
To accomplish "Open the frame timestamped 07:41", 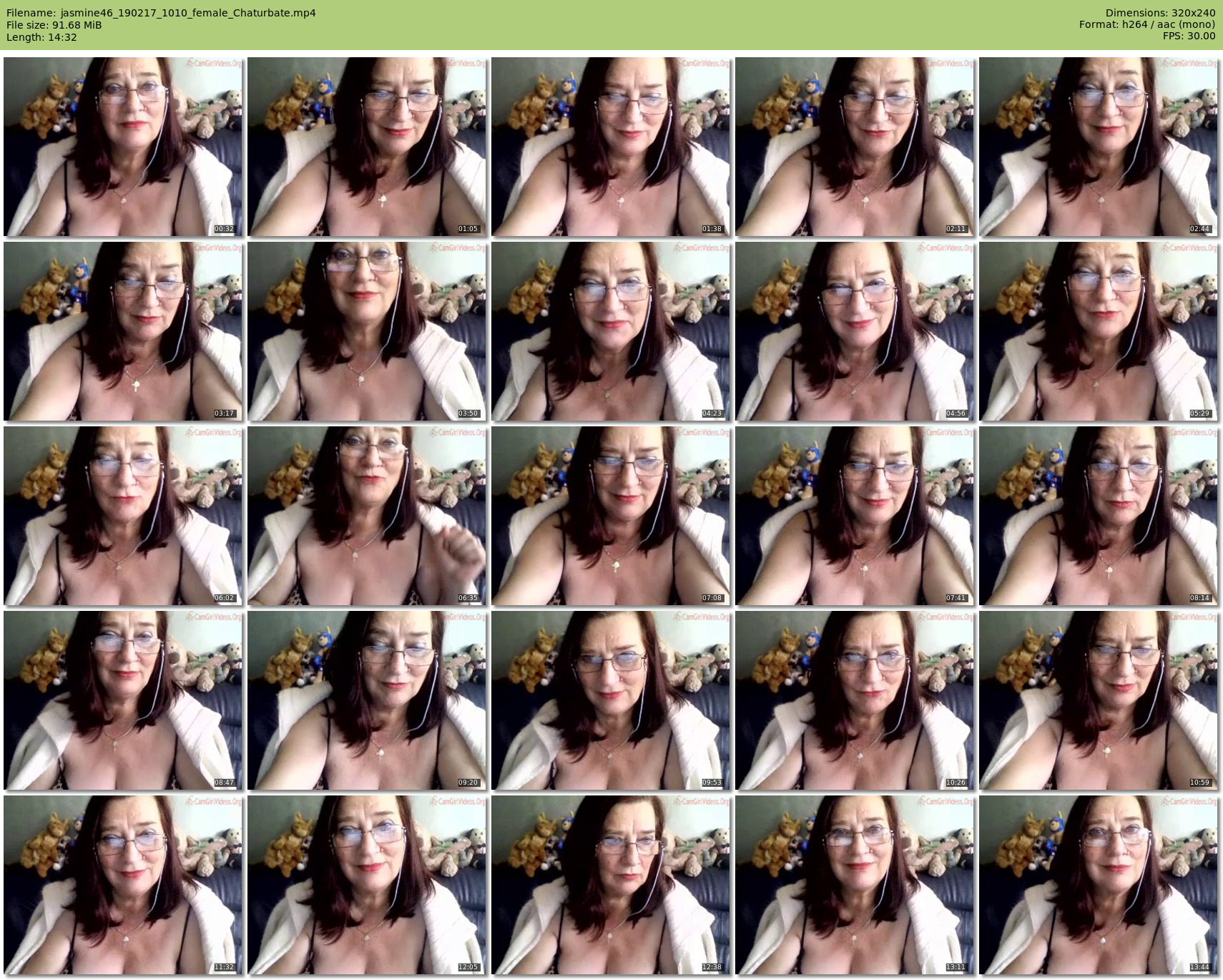I will point(855,516).
